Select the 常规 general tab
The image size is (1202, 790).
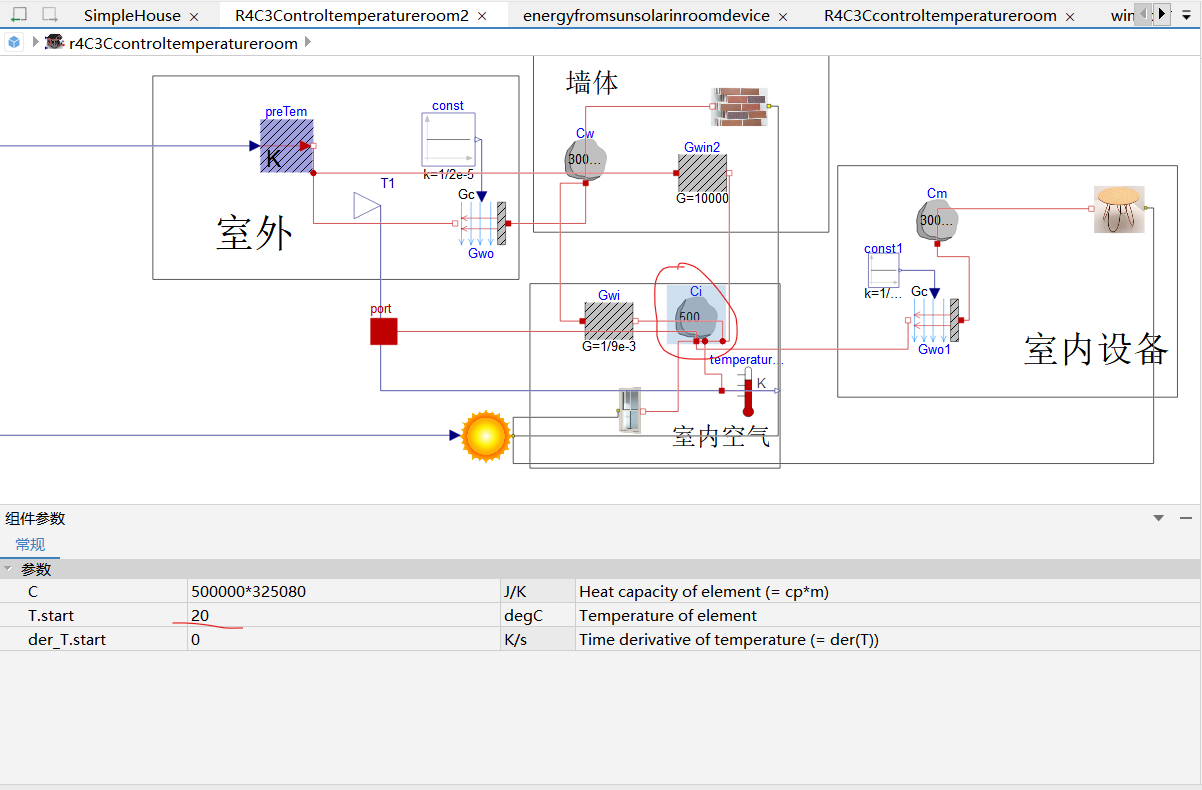30,544
